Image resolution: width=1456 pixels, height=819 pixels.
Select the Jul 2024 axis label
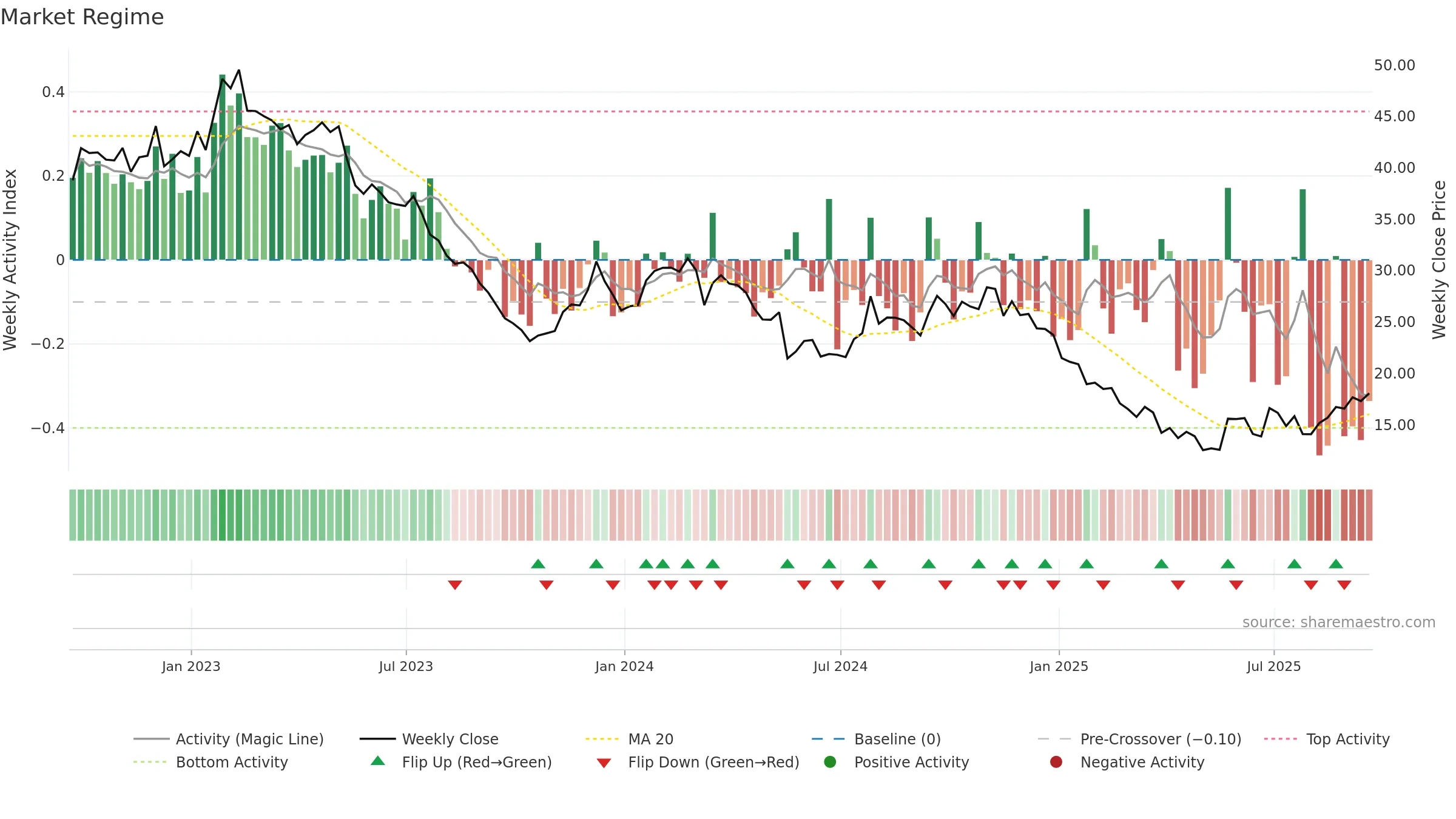(x=840, y=666)
